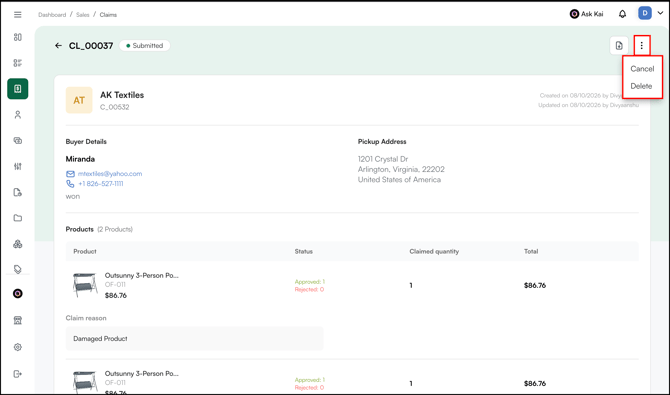The image size is (670, 395).
Task: Click the first product's name Outsunny 3-Person Po...
Action: [142, 276]
